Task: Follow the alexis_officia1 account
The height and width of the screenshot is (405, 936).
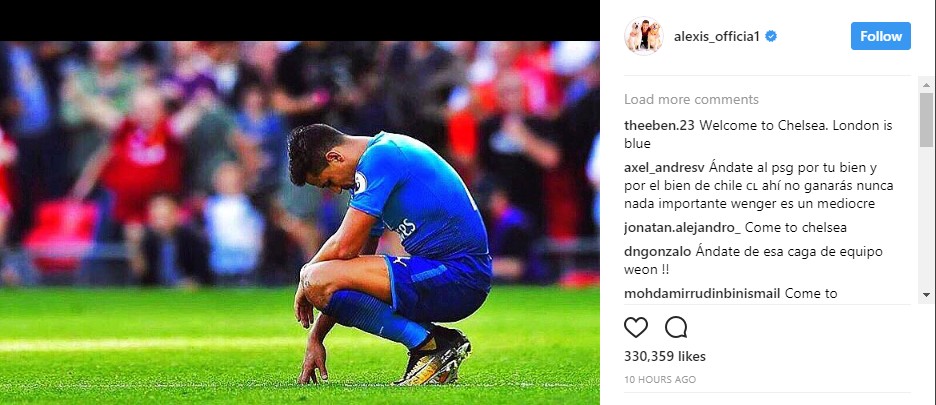Action: (x=880, y=36)
